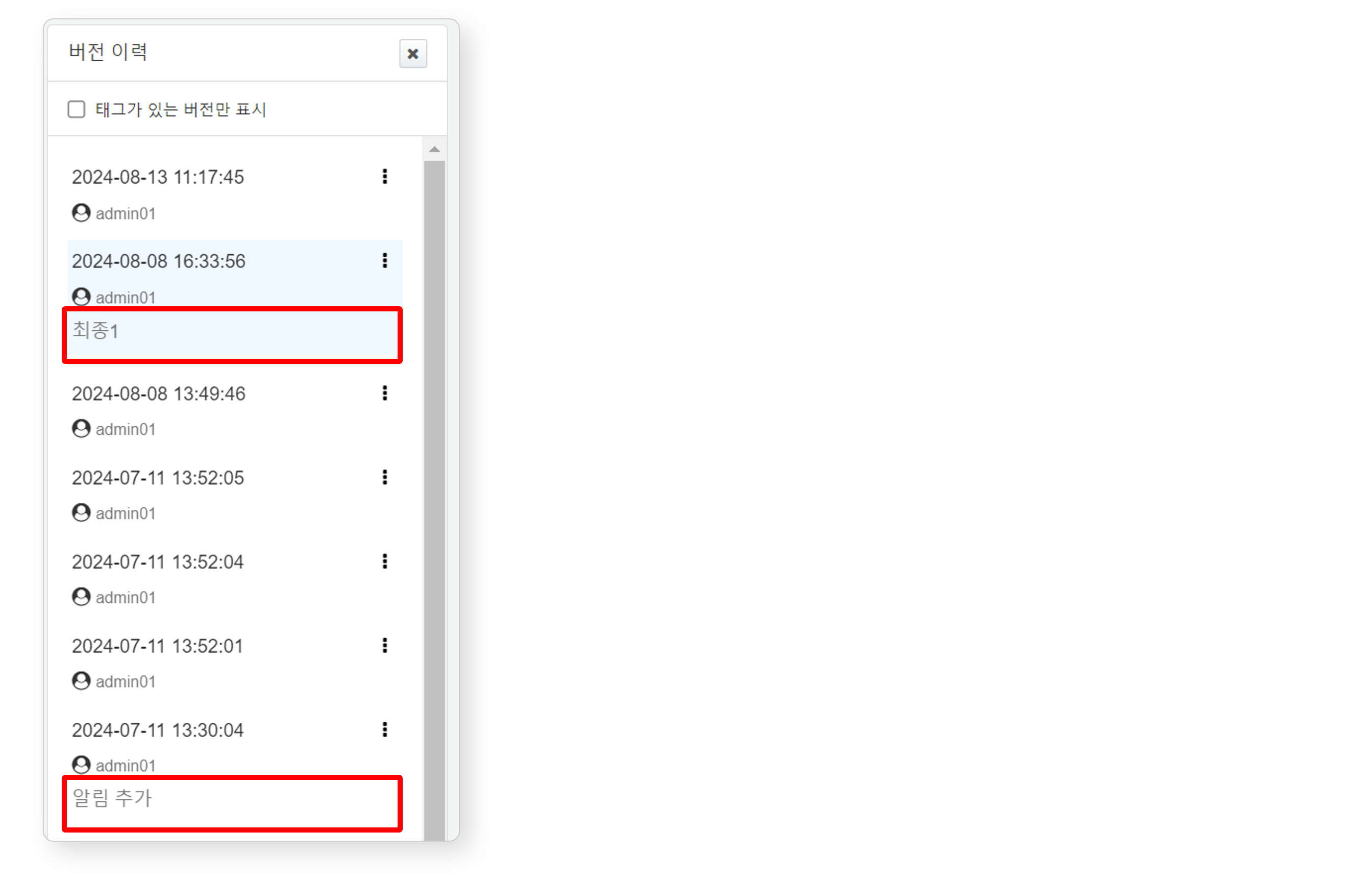Click the admin01 user icon on top entry
The width and height of the screenshot is (1372, 880).
(x=82, y=213)
